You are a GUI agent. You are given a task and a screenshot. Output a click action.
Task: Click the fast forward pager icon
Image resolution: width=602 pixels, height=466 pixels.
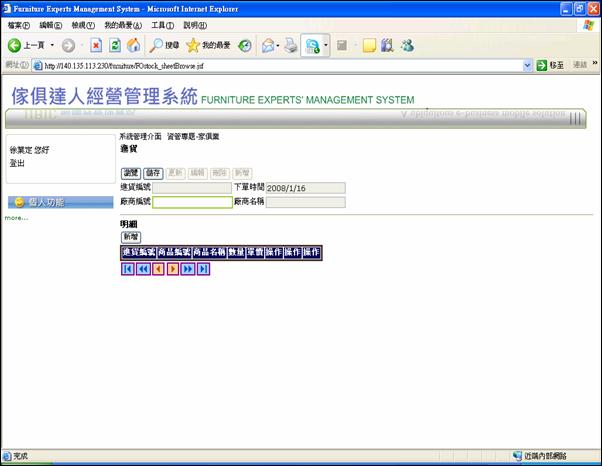click(x=188, y=269)
